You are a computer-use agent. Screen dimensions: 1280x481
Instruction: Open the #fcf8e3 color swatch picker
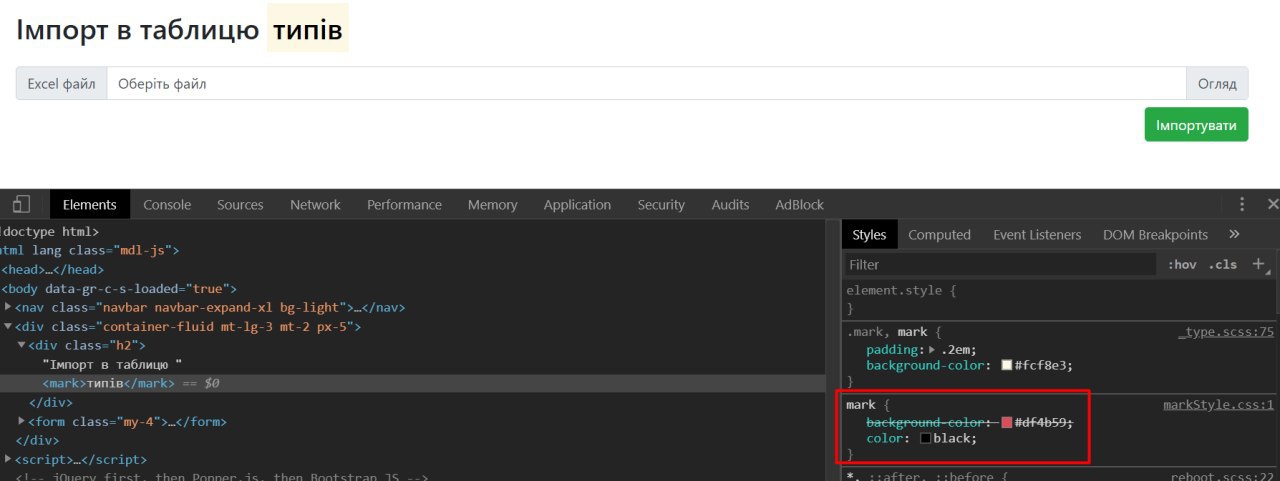tap(1007, 366)
